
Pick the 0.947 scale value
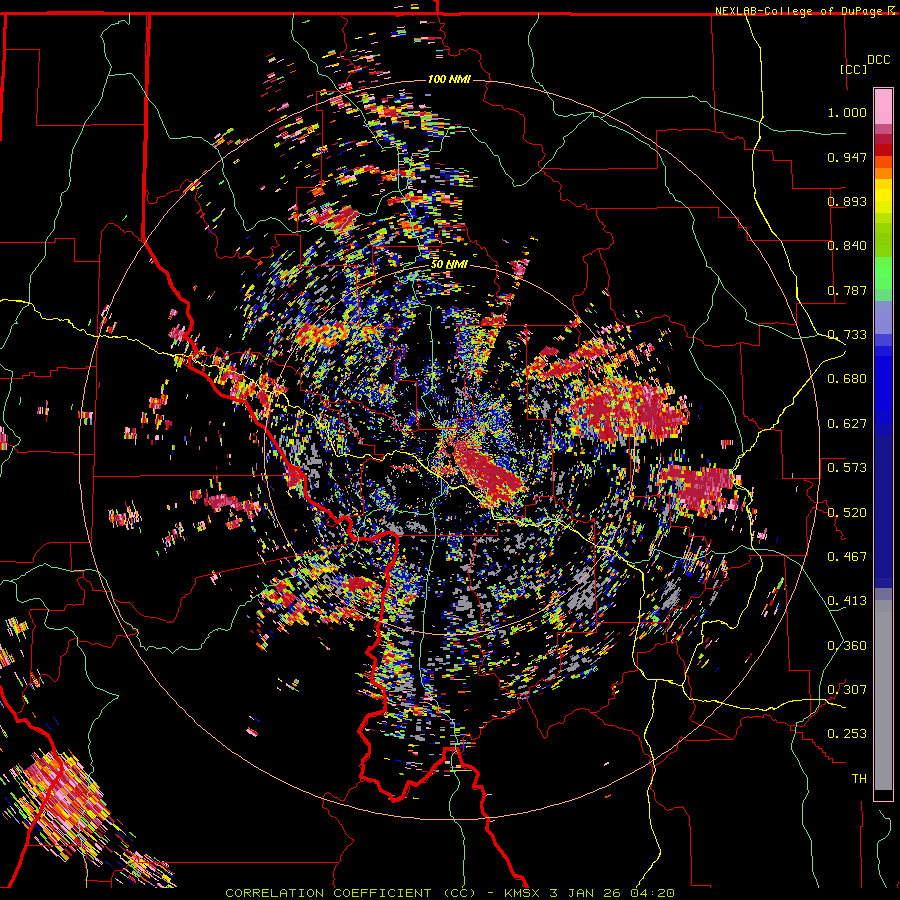click(847, 157)
